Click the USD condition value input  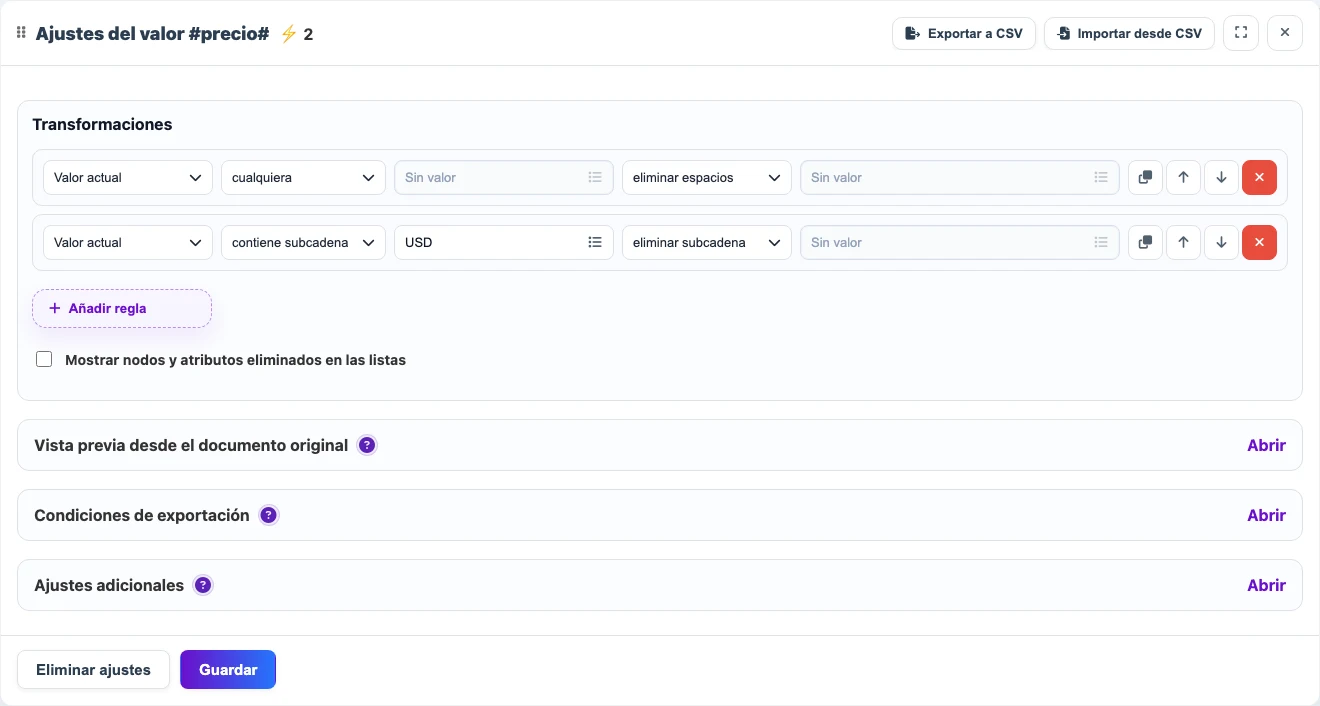coord(504,242)
